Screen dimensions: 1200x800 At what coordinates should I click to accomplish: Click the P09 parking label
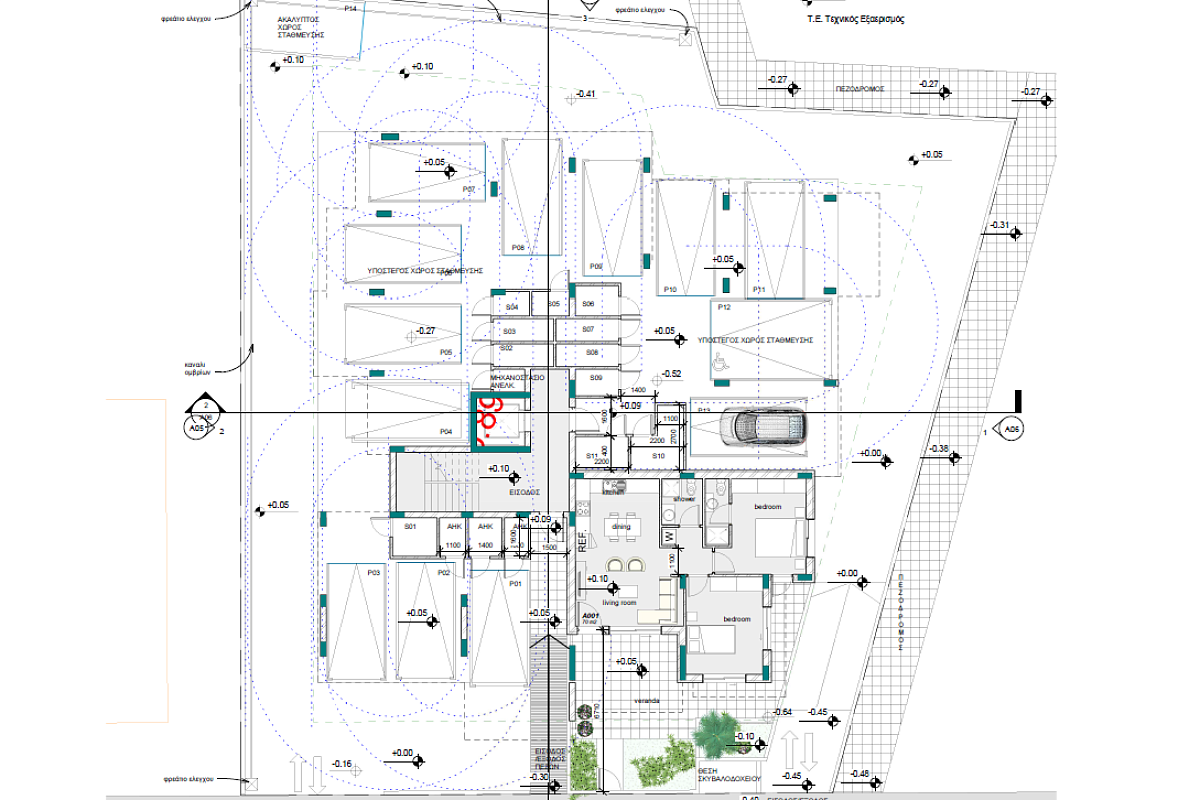[596, 266]
